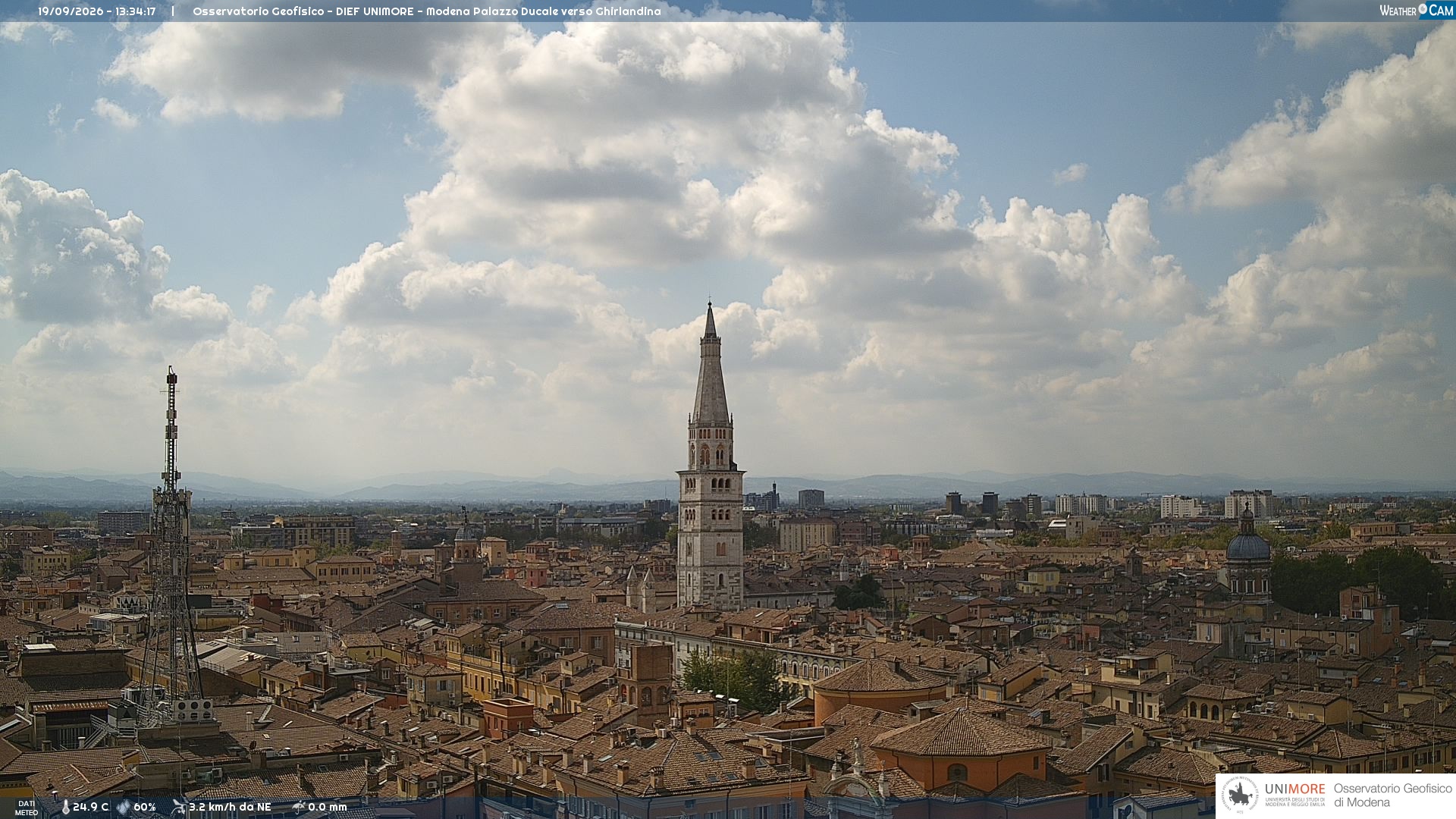1456x819 pixels.
Task: Click the 19/09/2026 date and time stamp
Action: 97,11
